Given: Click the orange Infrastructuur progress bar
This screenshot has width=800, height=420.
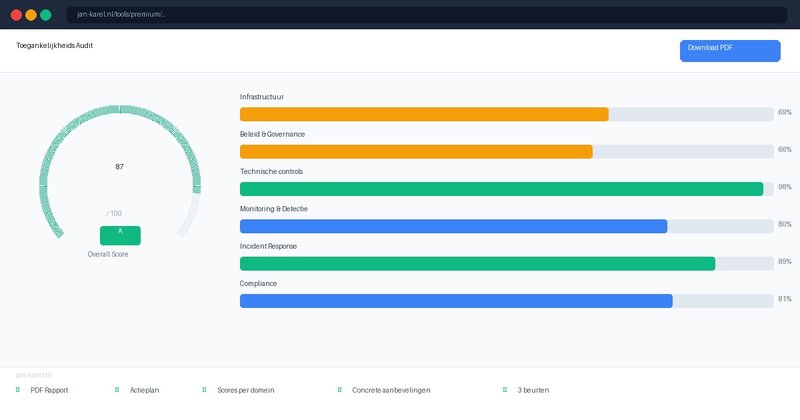Looking at the screenshot, I should 424,114.
